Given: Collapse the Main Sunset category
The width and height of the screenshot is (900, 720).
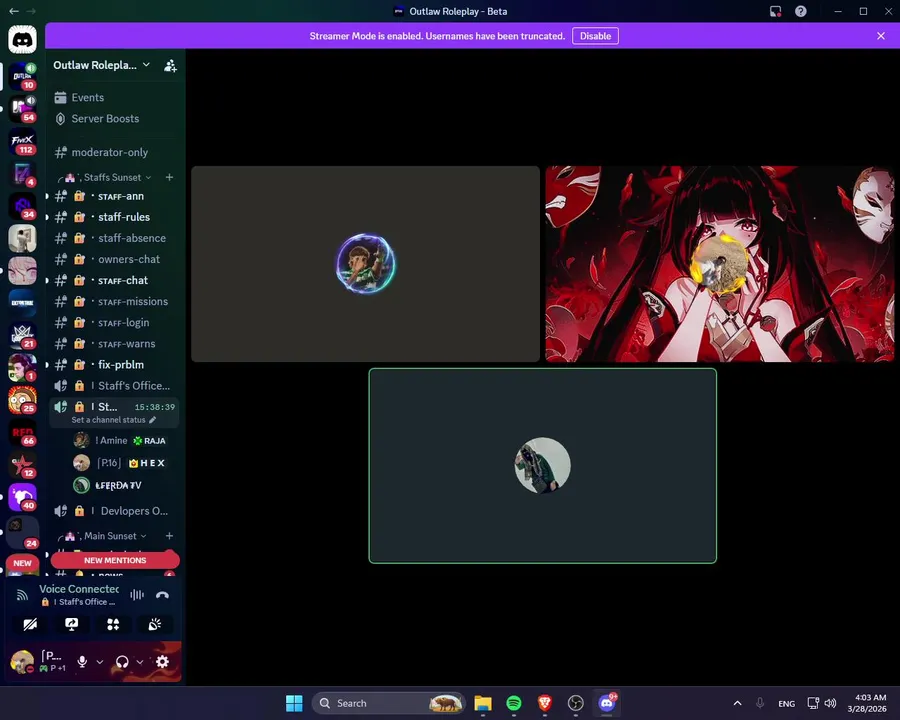Looking at the screenshot, I should click(110, 536).
